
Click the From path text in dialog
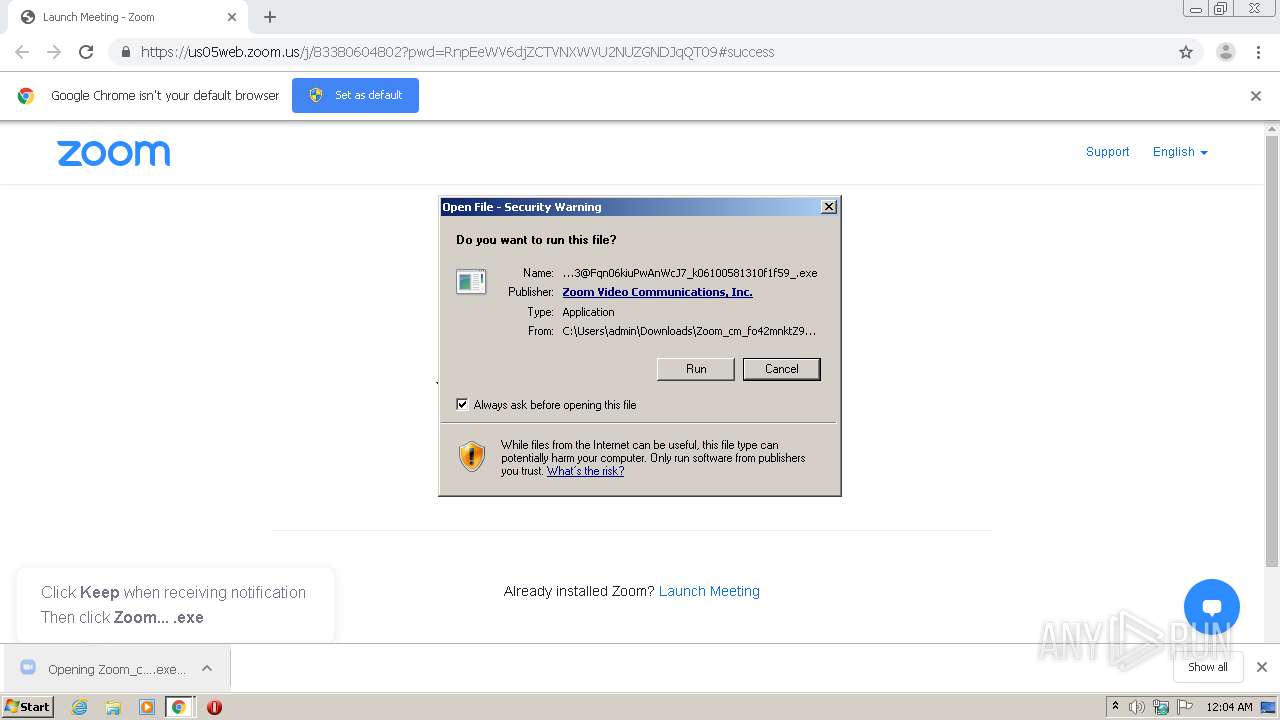[689, 331]
